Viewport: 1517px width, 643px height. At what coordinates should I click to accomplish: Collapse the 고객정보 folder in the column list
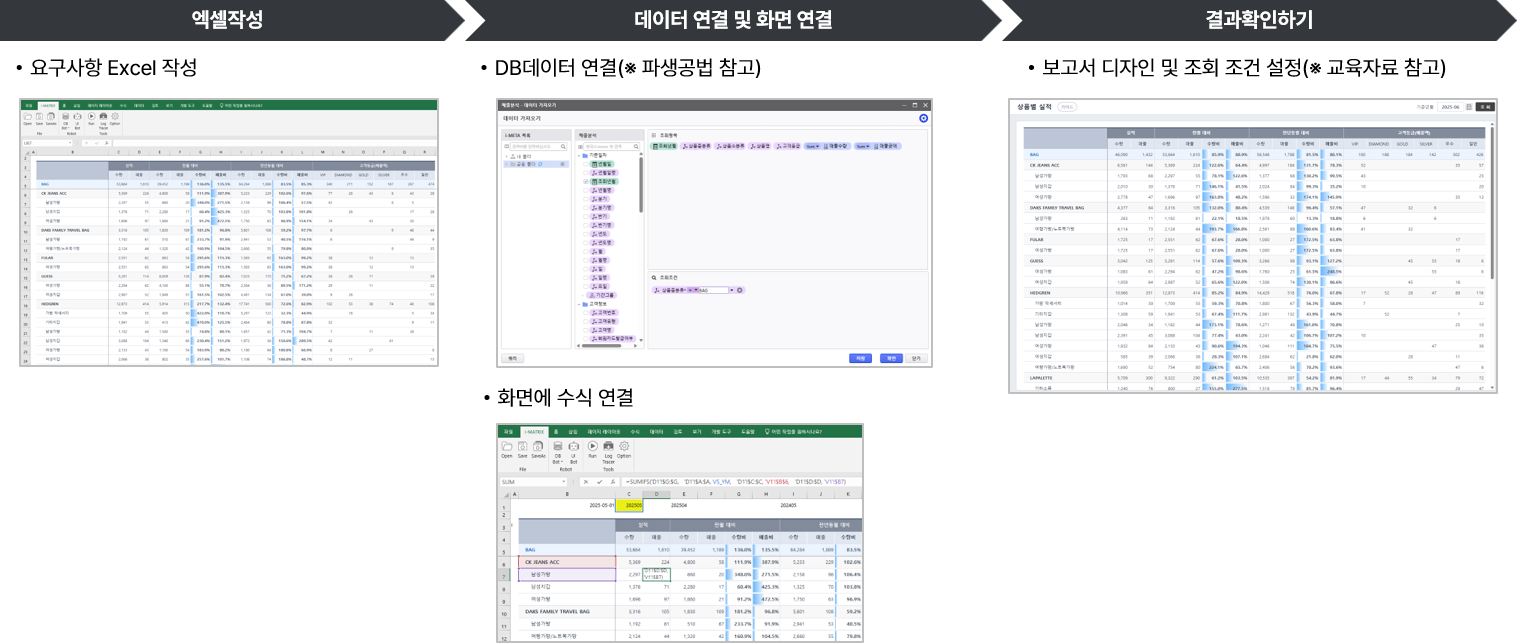[x=578, y=303]
